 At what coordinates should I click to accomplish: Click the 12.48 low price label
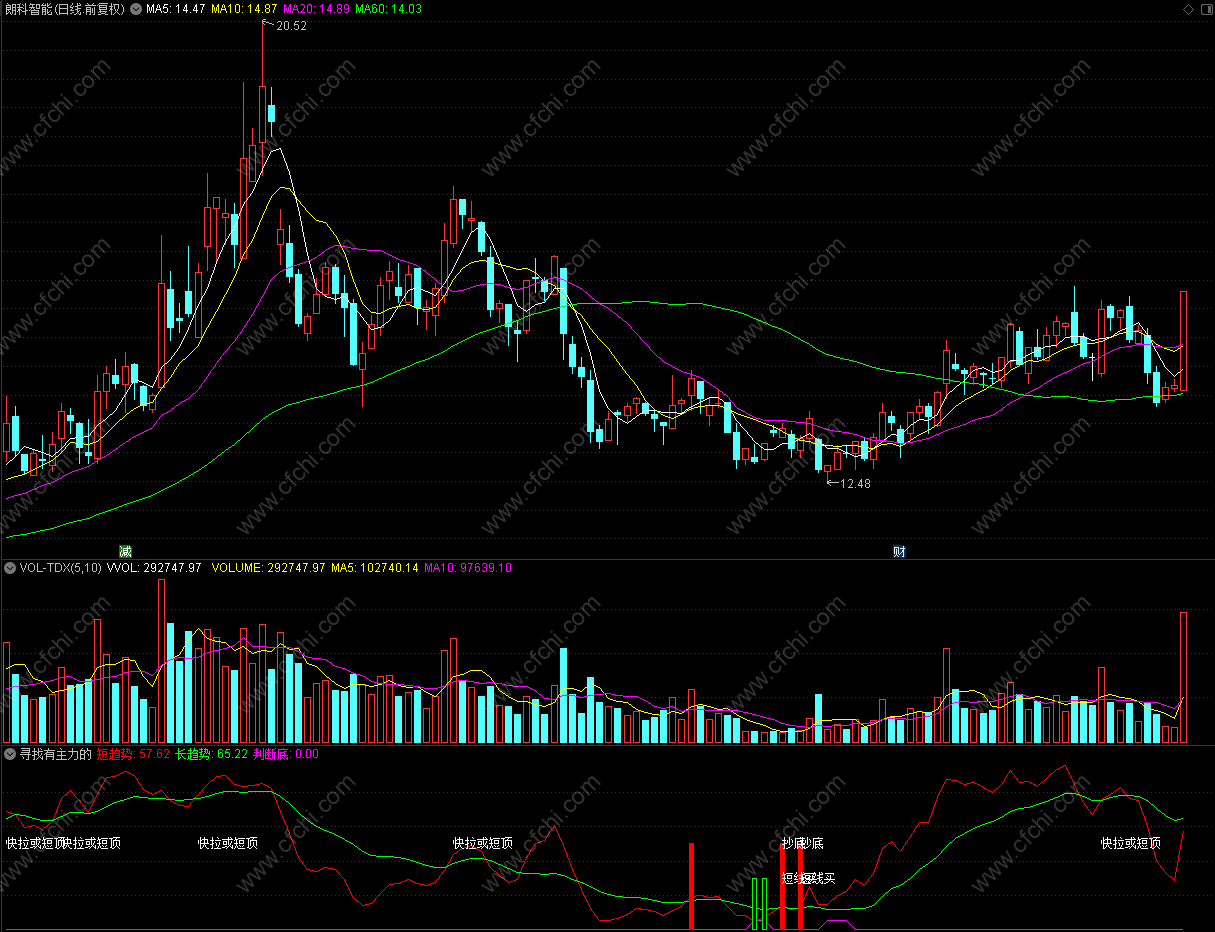point(855,484)
